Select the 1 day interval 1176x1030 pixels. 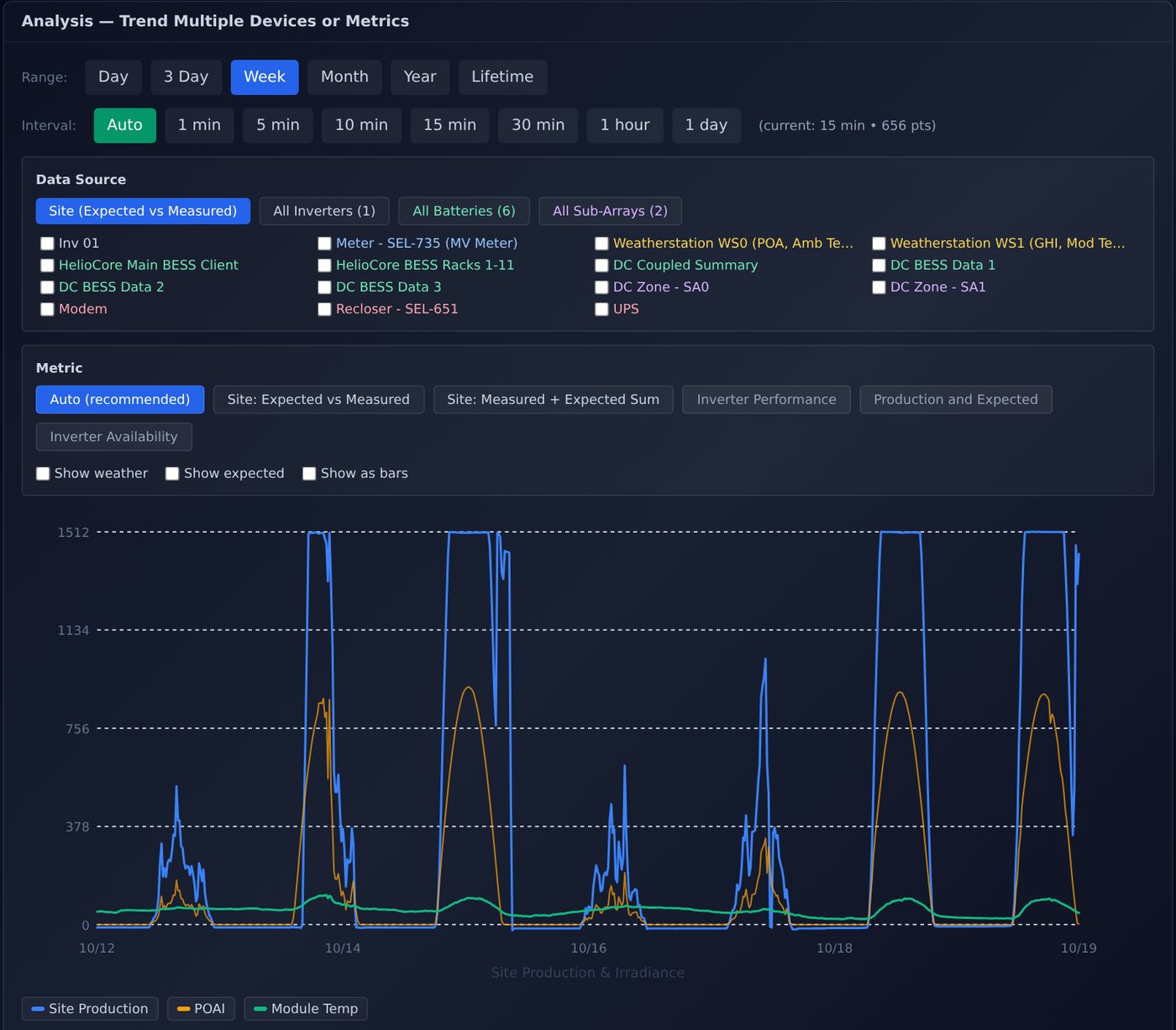coord(706,125)
